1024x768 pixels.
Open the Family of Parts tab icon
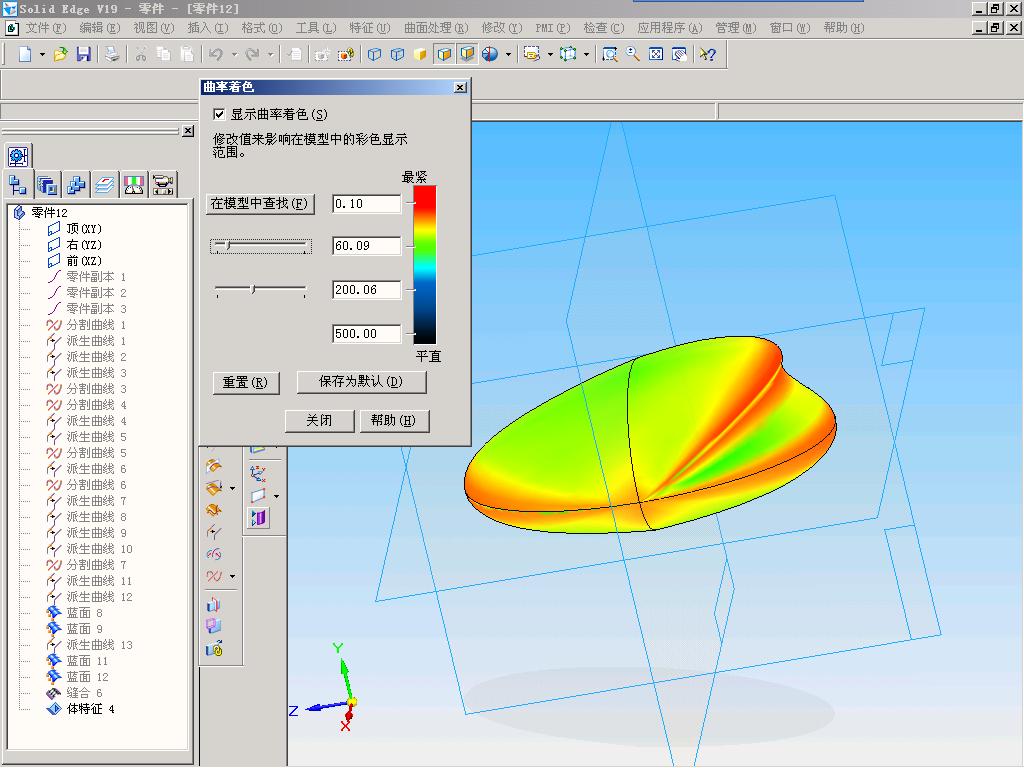76,185
